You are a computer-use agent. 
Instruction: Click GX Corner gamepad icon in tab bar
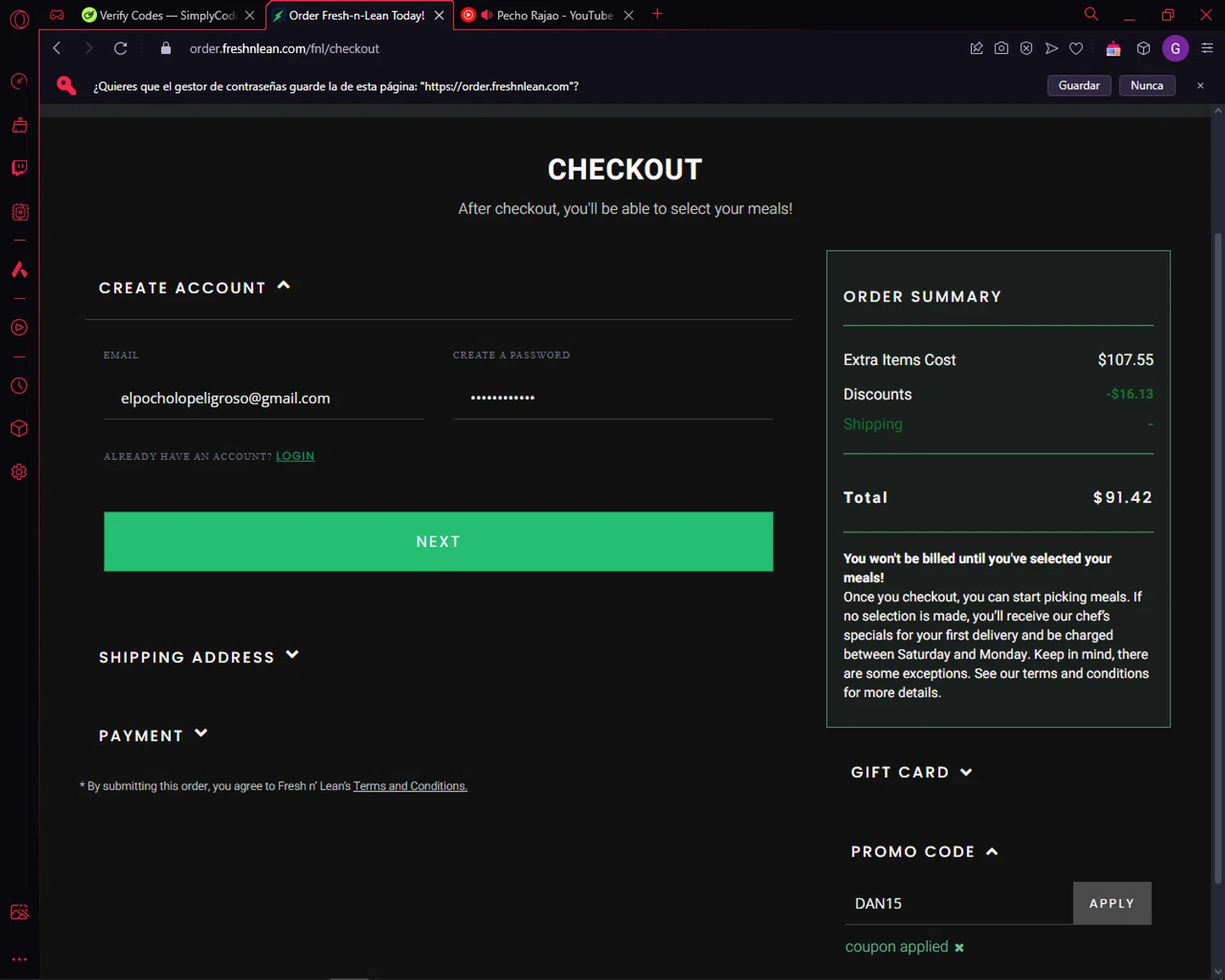pyautogui.click(x=57, y=15)
